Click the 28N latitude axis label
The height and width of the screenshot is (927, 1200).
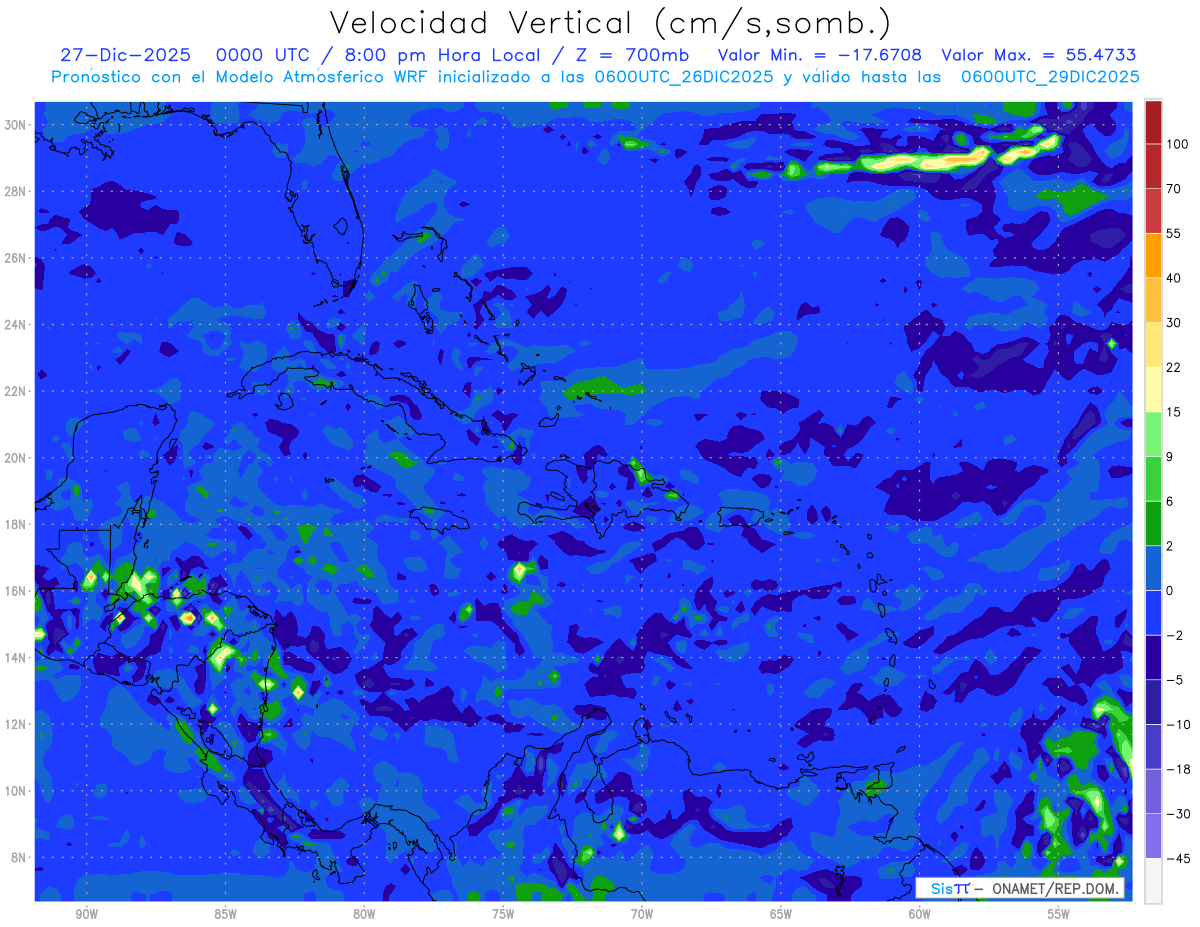tap(17, 191)
